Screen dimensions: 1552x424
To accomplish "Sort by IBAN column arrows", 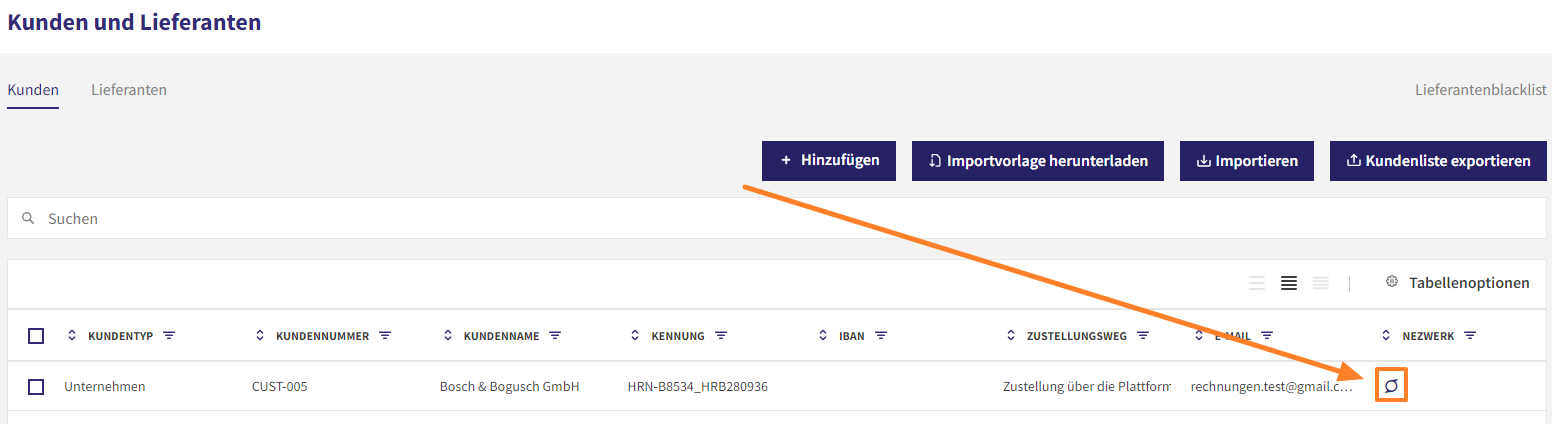I will pos(823,336).
